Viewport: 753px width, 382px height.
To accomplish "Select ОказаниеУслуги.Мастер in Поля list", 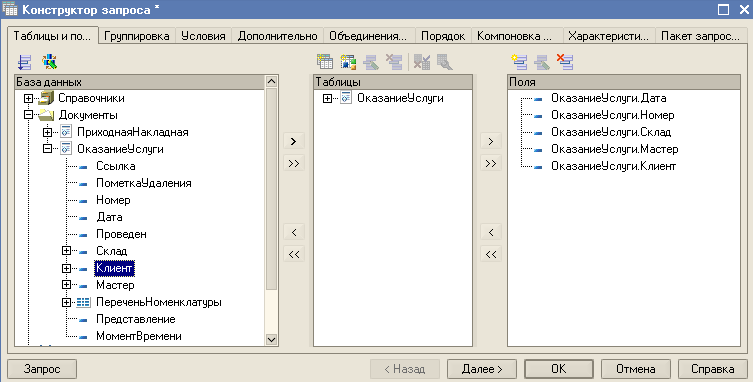I will coord(614,149).
